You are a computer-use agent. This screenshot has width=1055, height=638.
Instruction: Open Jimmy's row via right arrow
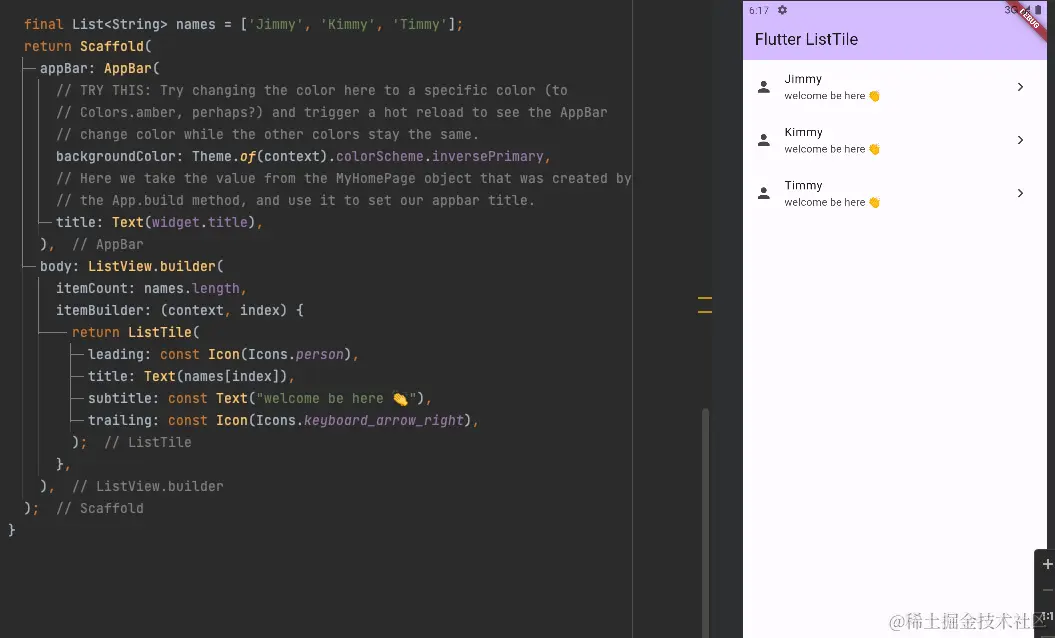point(1020,87)
